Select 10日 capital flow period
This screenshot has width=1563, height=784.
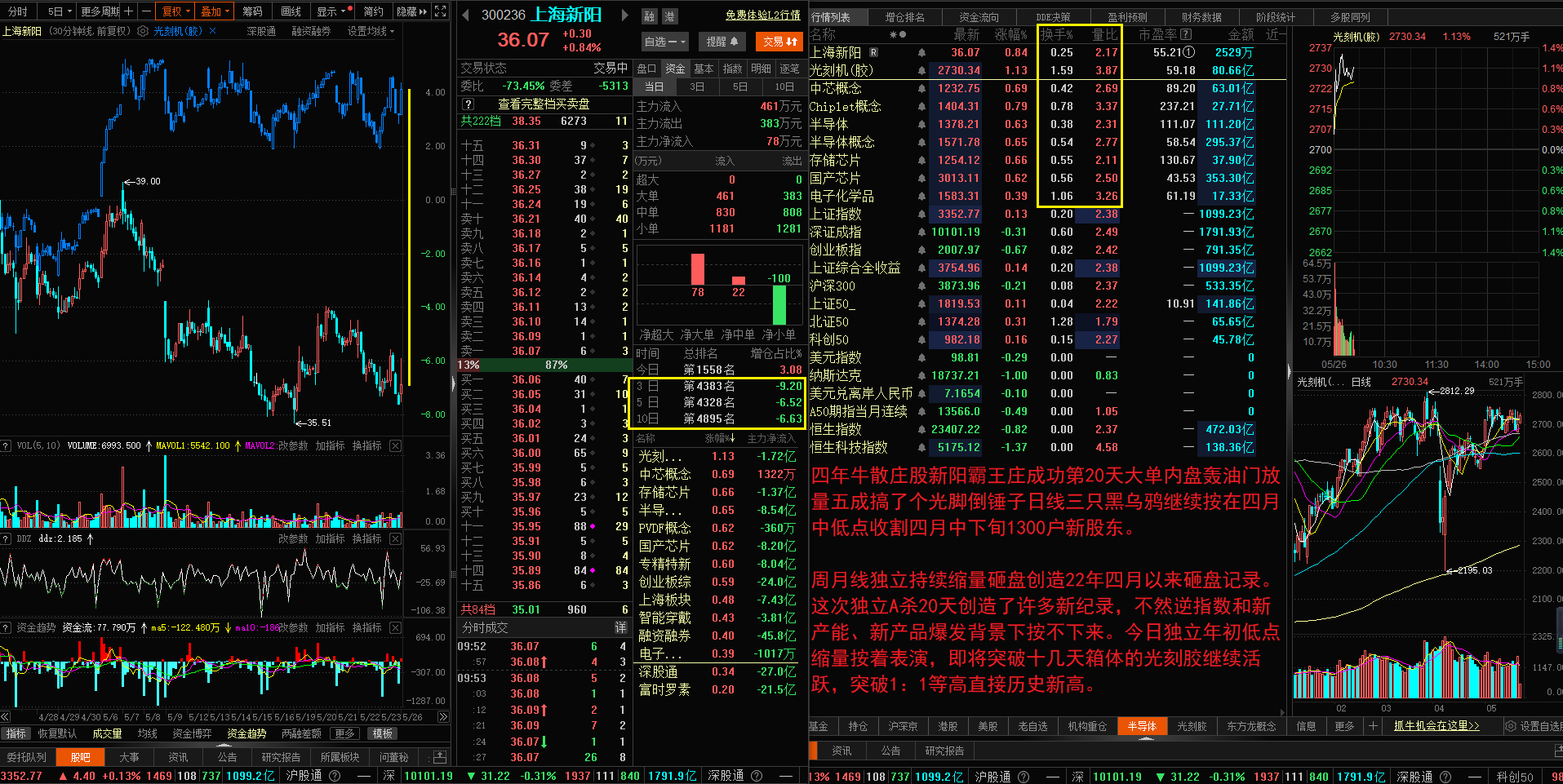point(784,86)
